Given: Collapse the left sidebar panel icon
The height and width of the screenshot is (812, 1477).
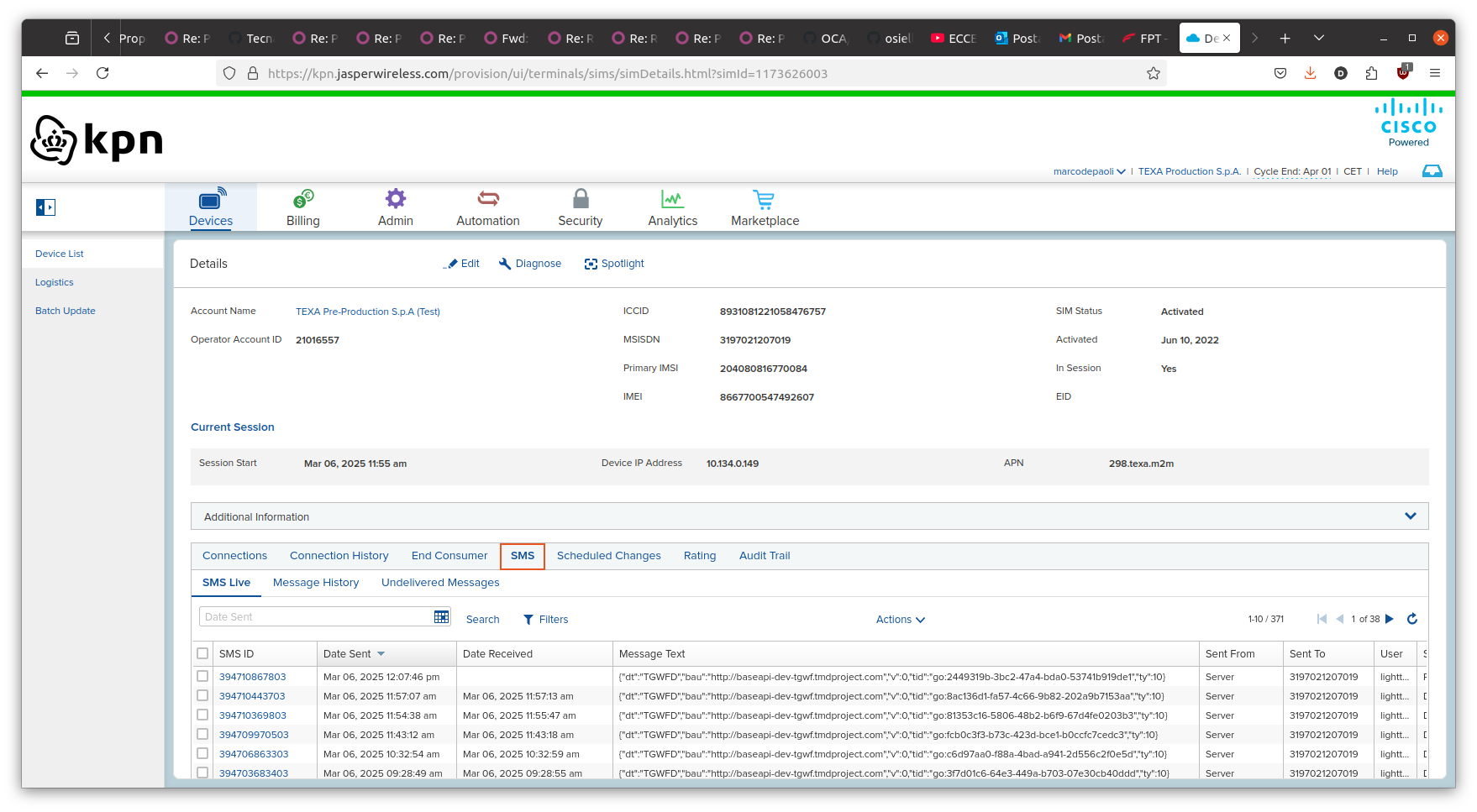Looking at the screenshot, I should [x=45, y=207].
